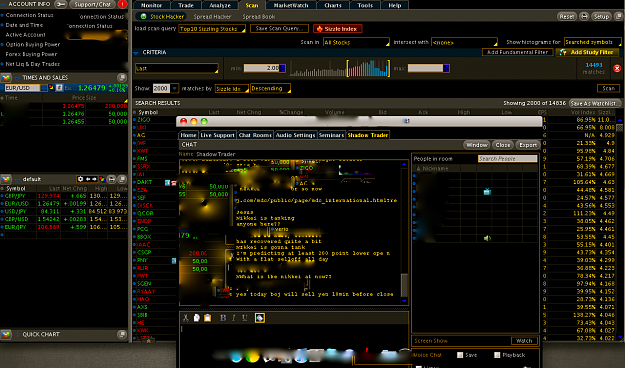Open the Show 2000 count dropdown arrow
This screenshot has width=625, height=368.
coord(174,89)
